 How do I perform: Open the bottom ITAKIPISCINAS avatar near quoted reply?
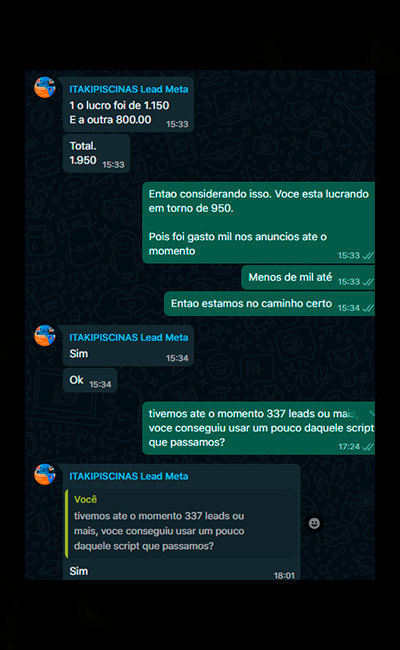tap(45, 474)
